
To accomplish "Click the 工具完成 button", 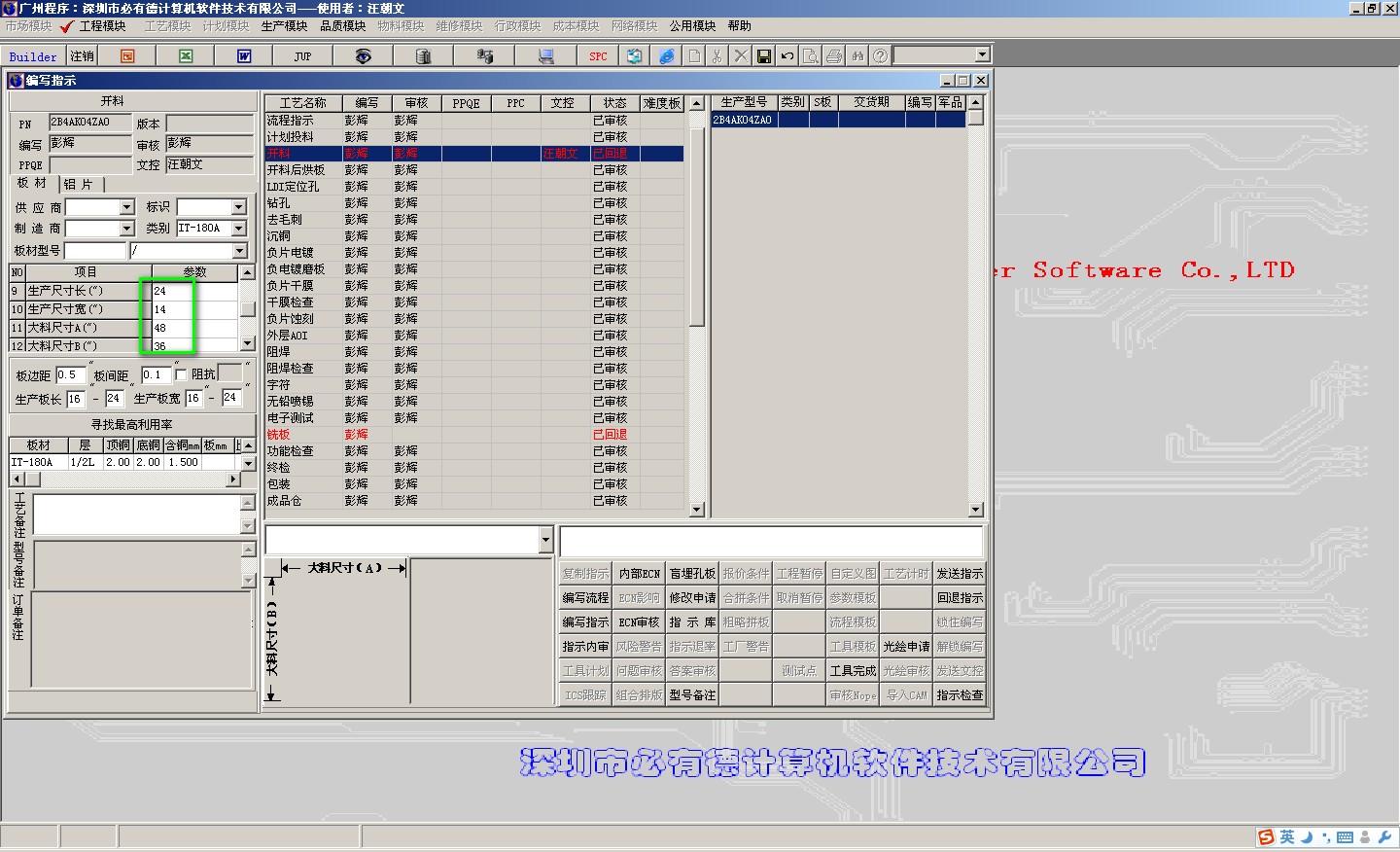I will [x=853, y=671].
